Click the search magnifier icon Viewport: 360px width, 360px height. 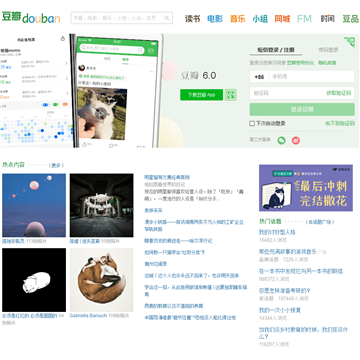(167, 18)
